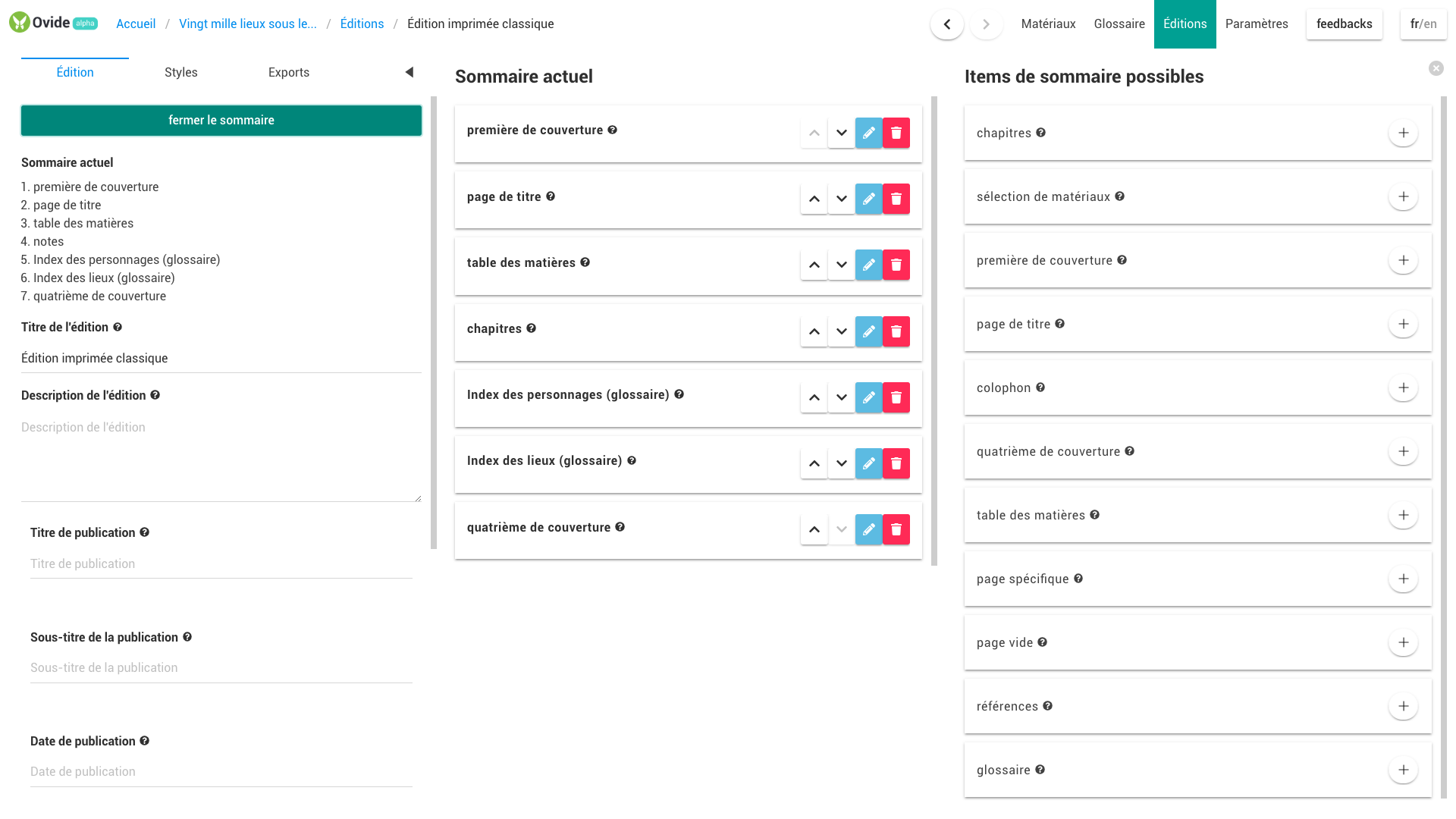Delete the 'quatrième de couverture' summary item

pos(896,529)
